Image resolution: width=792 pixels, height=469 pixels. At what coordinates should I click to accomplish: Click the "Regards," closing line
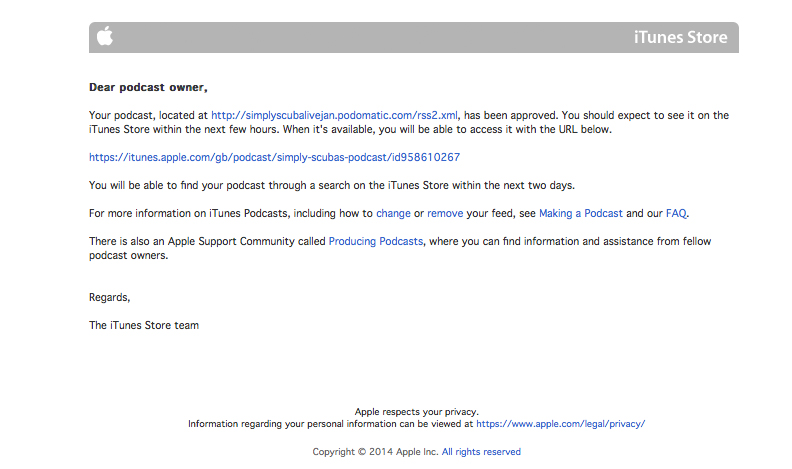tap(110, 297)
